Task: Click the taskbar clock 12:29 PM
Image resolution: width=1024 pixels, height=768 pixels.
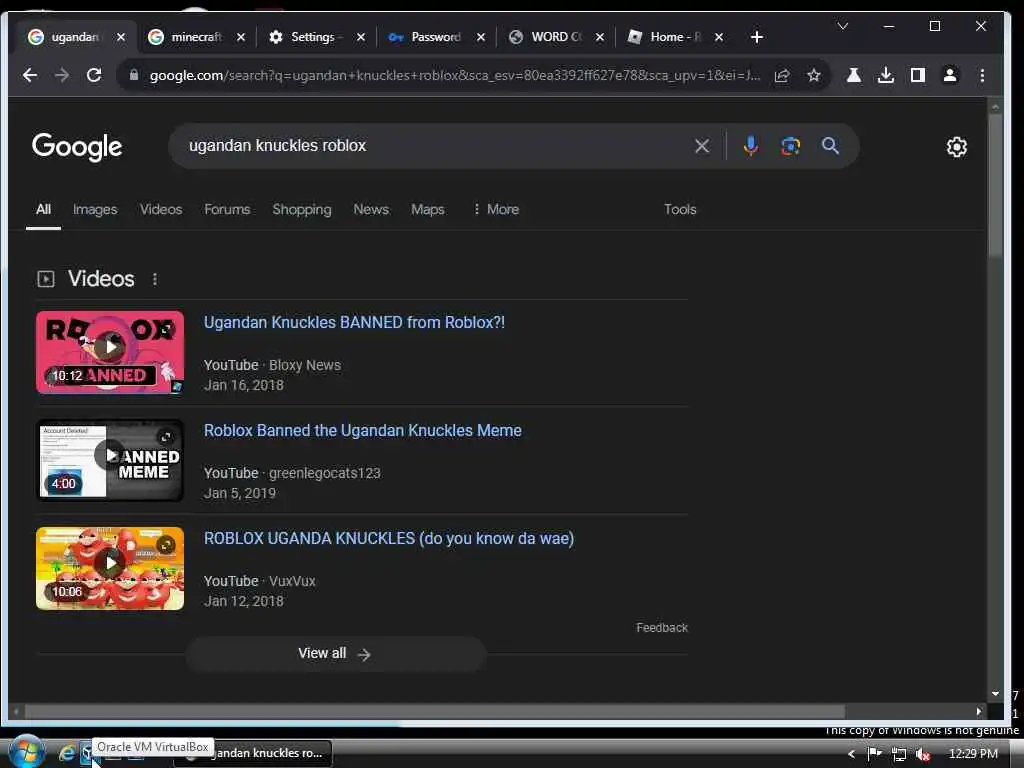Action: coord(973,754)
